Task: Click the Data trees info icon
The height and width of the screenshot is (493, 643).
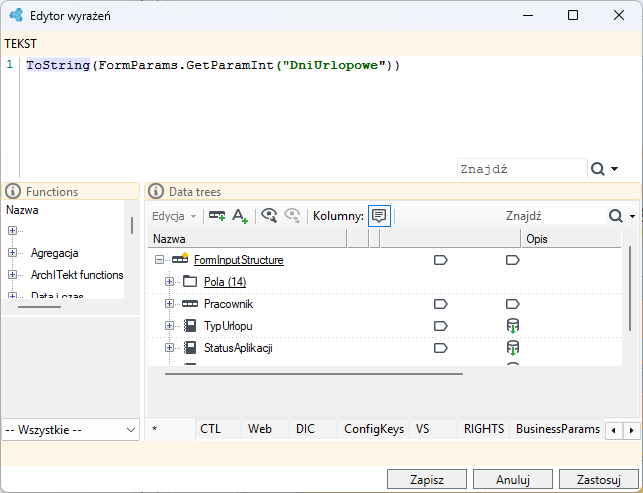Action: coord(156,192)
